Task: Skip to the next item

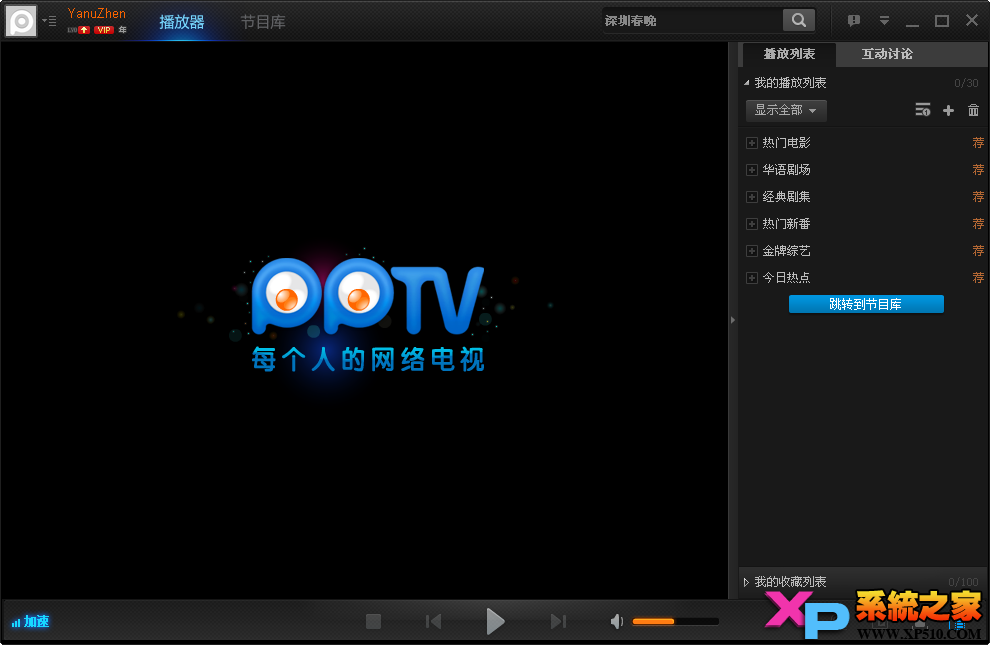Action: pos(558,622)
